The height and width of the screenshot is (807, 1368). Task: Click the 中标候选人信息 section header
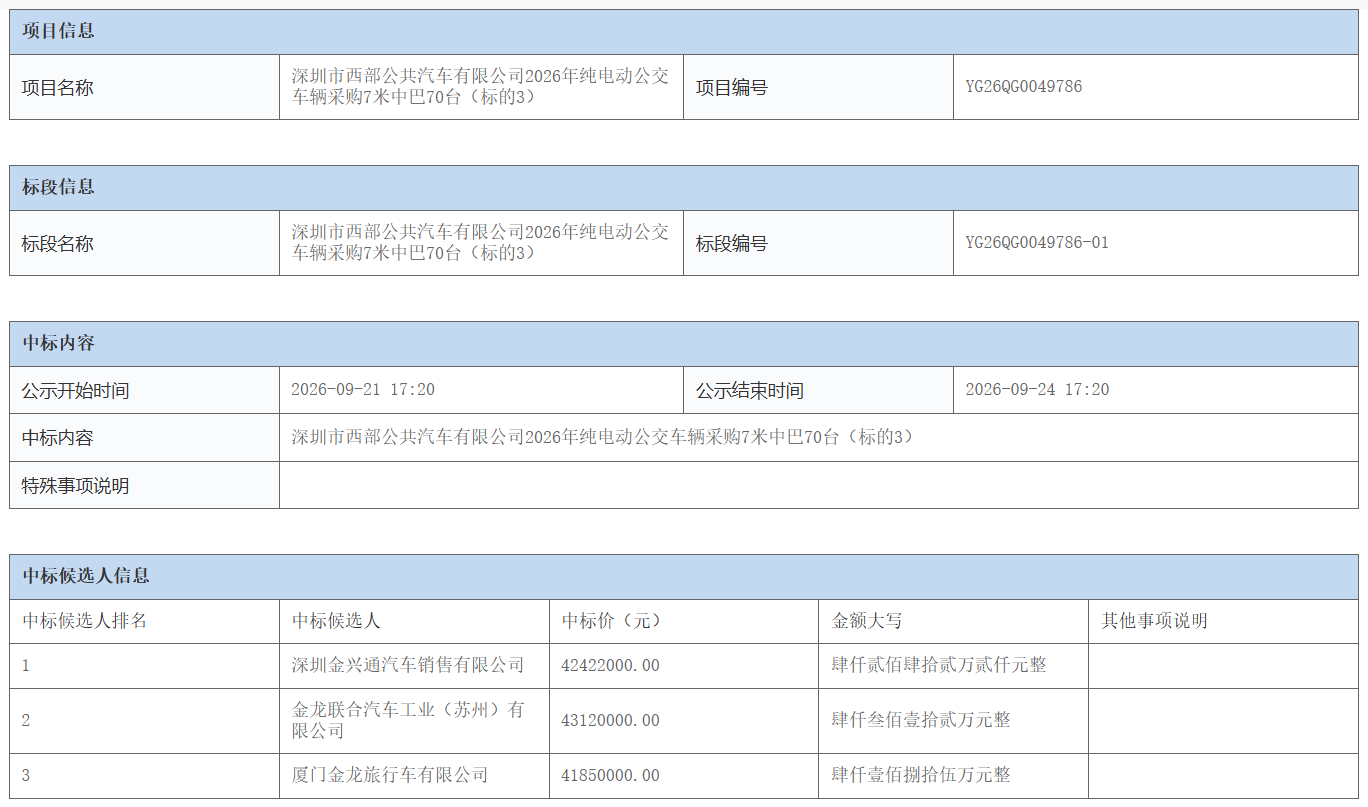pos(684,577)
